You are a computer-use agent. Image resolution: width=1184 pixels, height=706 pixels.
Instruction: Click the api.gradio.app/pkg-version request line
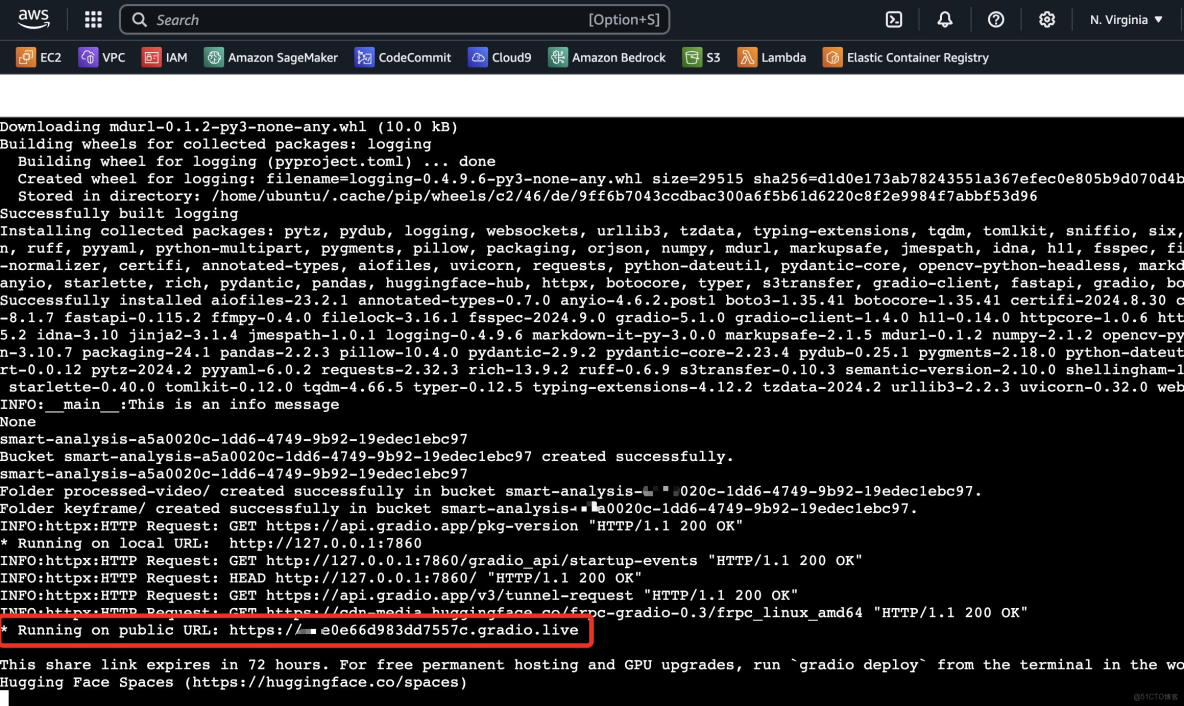coord(372,526)
